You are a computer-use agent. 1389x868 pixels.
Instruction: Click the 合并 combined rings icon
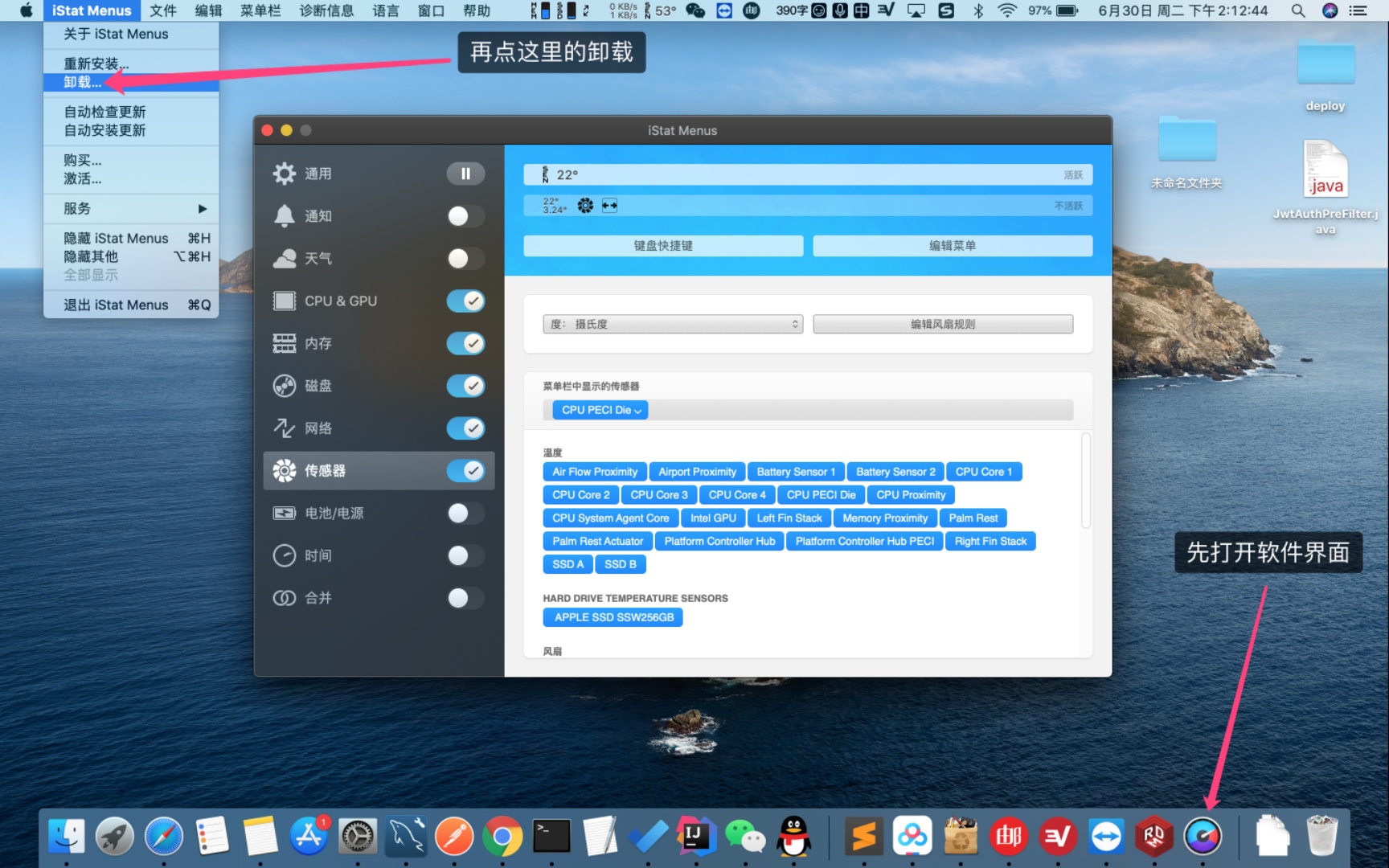coord(284,598)
